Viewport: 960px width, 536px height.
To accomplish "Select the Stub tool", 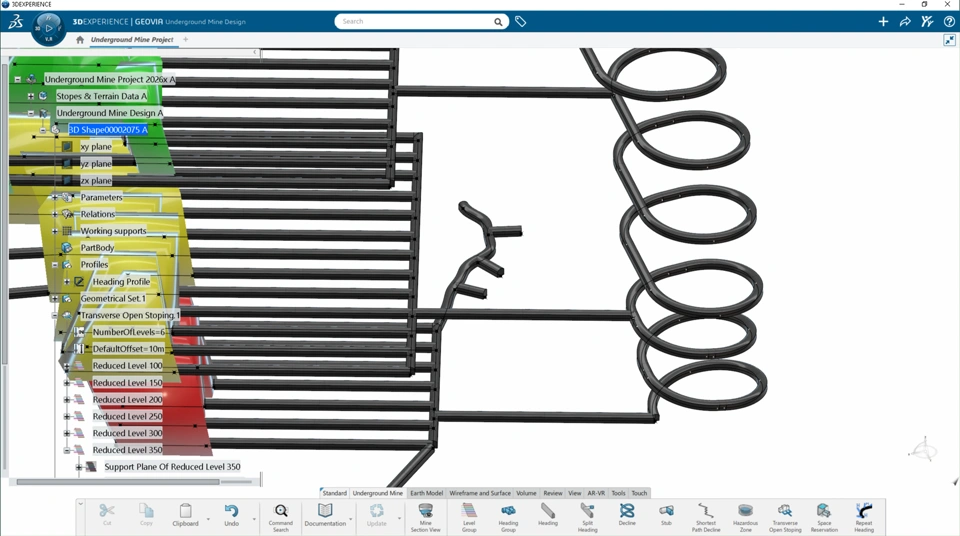I will pyautogui.click(x=666, y=511).
